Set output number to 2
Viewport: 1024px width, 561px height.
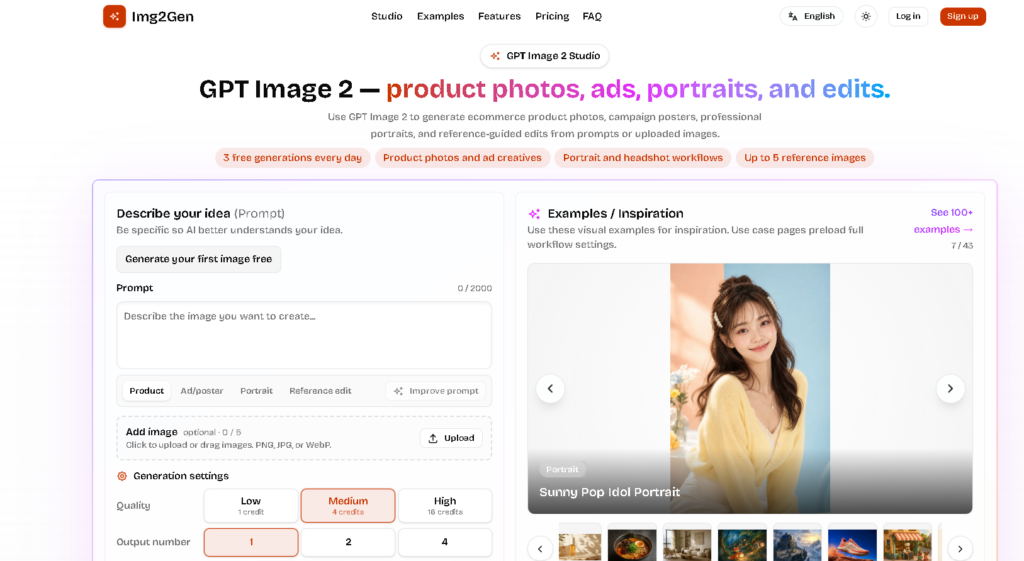[348, 542]
